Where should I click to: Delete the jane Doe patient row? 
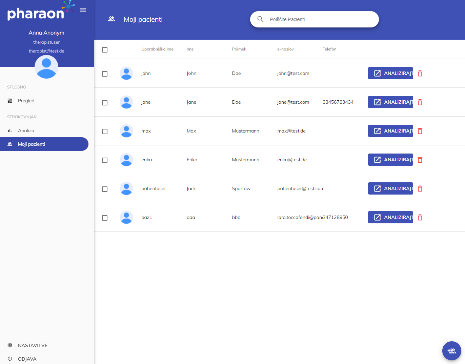pos(420,102)
